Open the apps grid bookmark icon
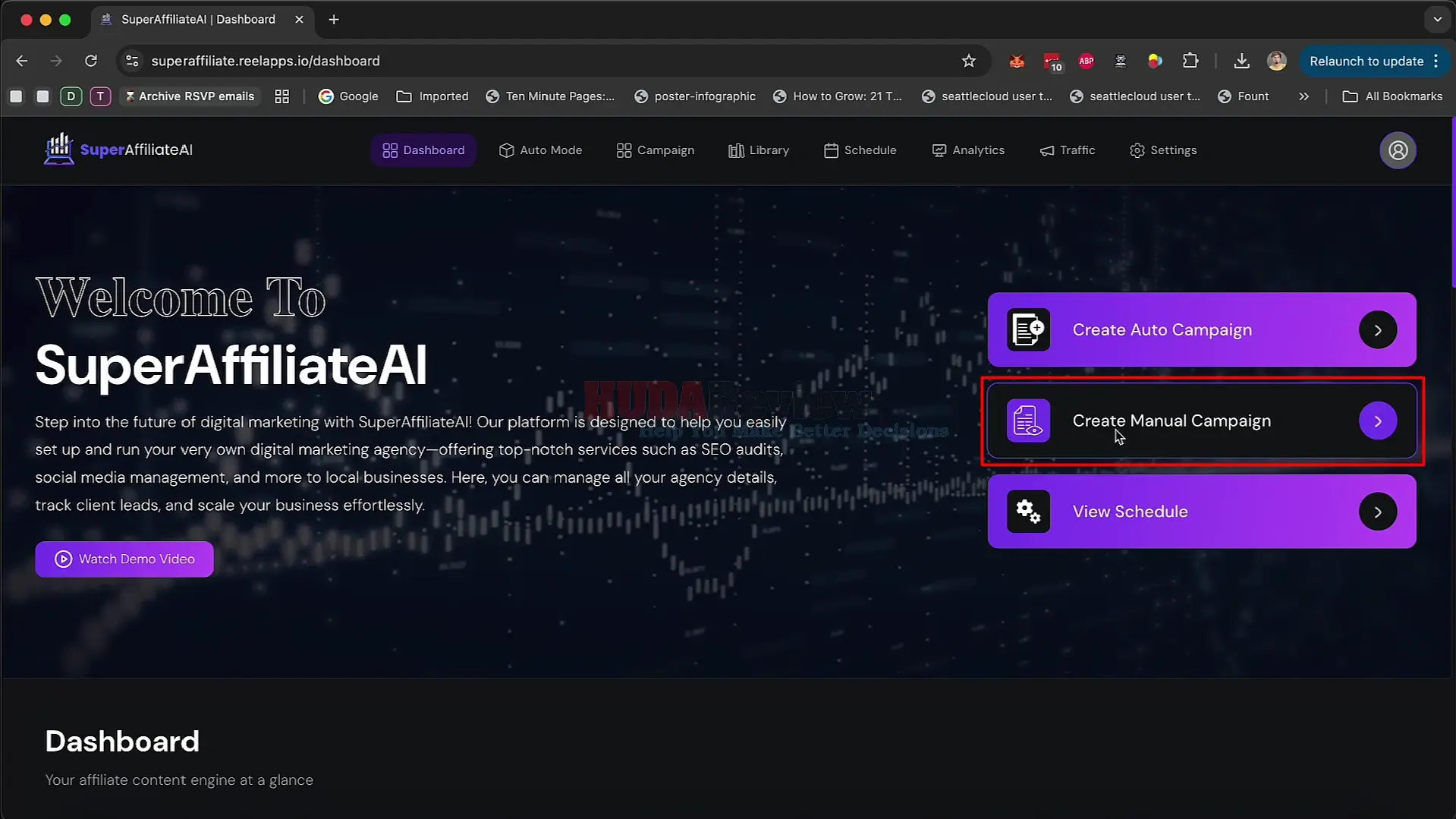The width and height of the screenshot is (1456, 819). click(x=281, y=96)
